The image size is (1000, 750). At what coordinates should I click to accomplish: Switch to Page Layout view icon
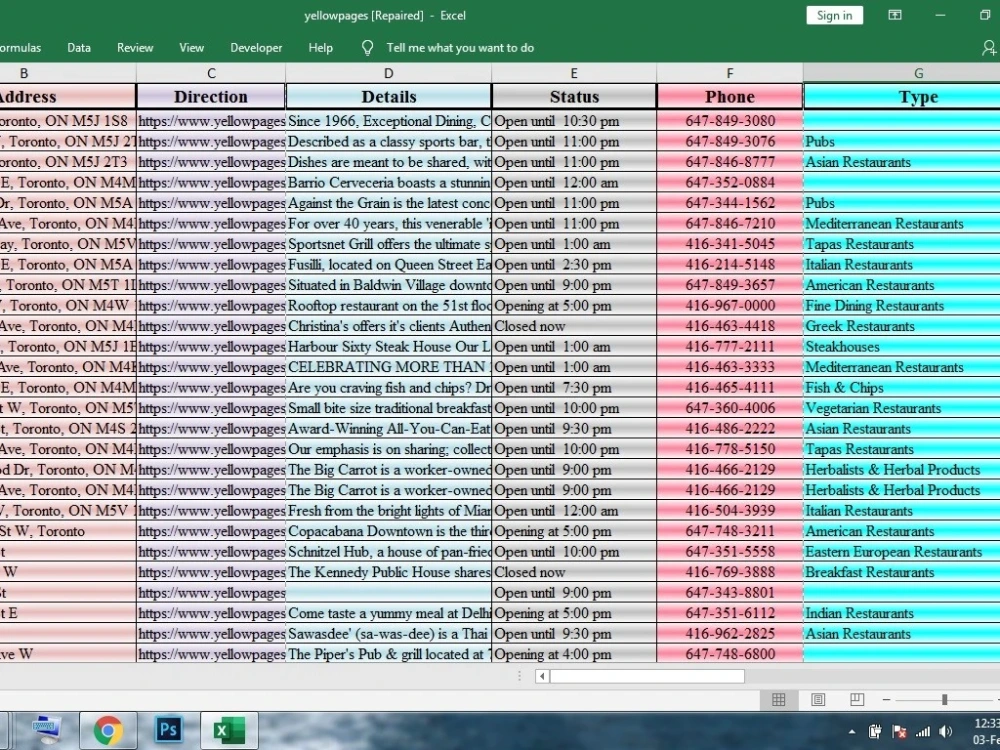818,700
